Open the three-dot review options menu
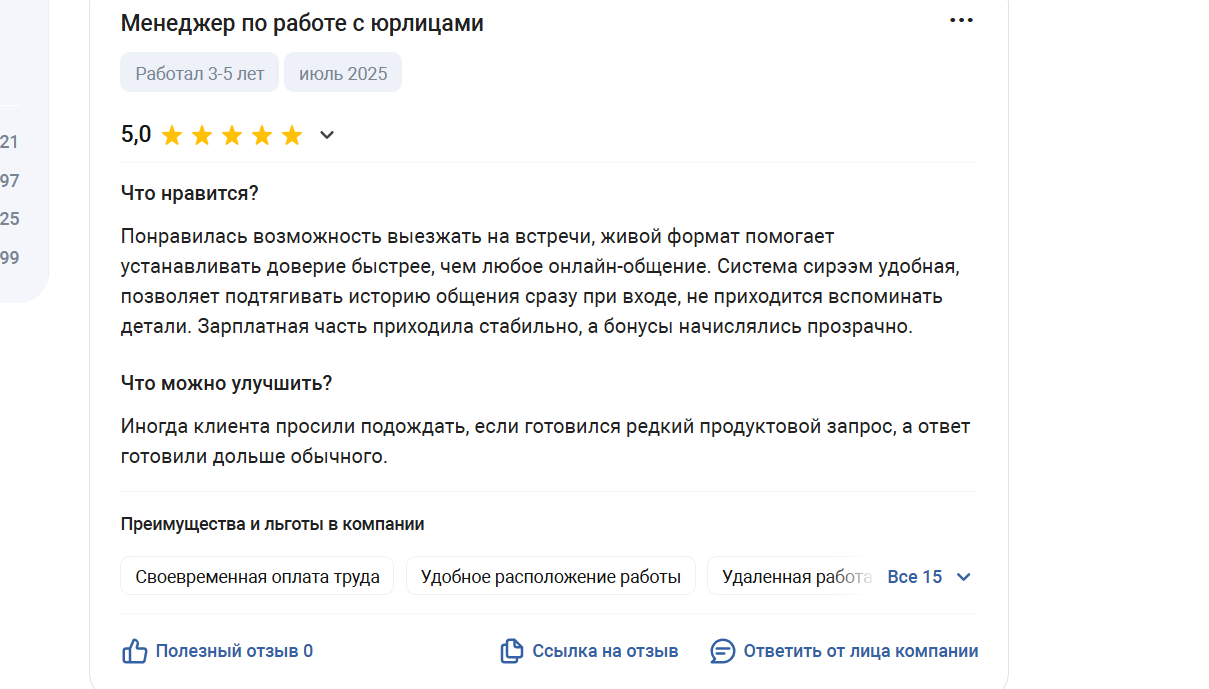 coord(961,20)
